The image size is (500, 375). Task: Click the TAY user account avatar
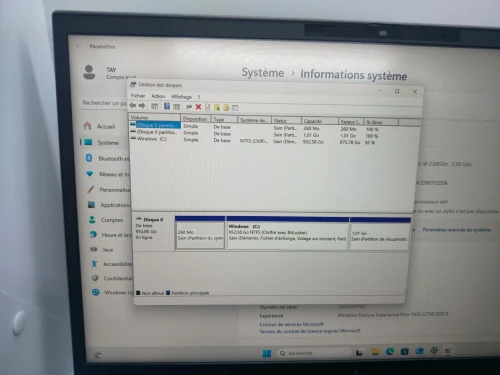(89, 72)
